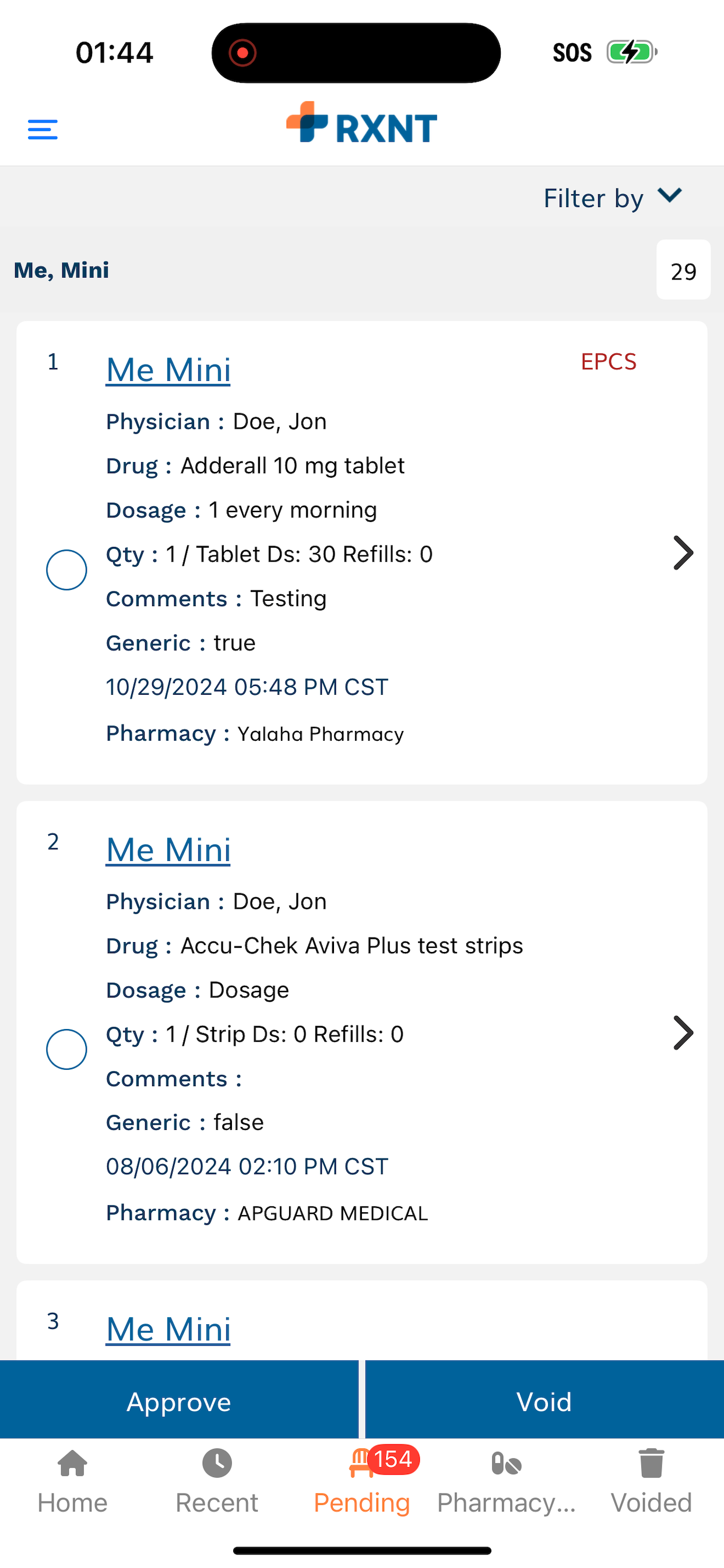The height and width of the screenshot is (1568, 724).
Task: Tap the Home tab house icon
Action: click(72, 1464)
